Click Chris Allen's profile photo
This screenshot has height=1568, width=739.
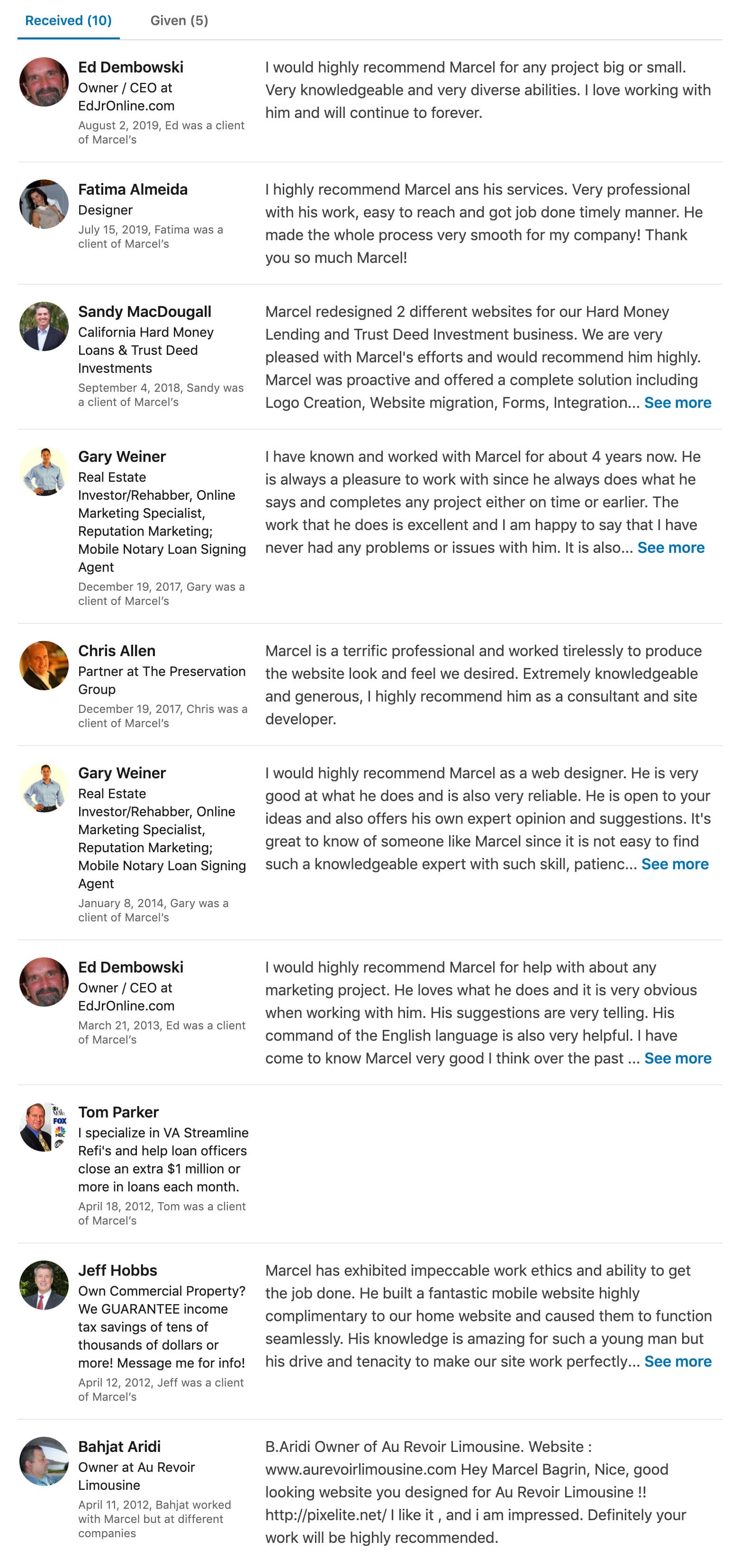coord(44,666)
